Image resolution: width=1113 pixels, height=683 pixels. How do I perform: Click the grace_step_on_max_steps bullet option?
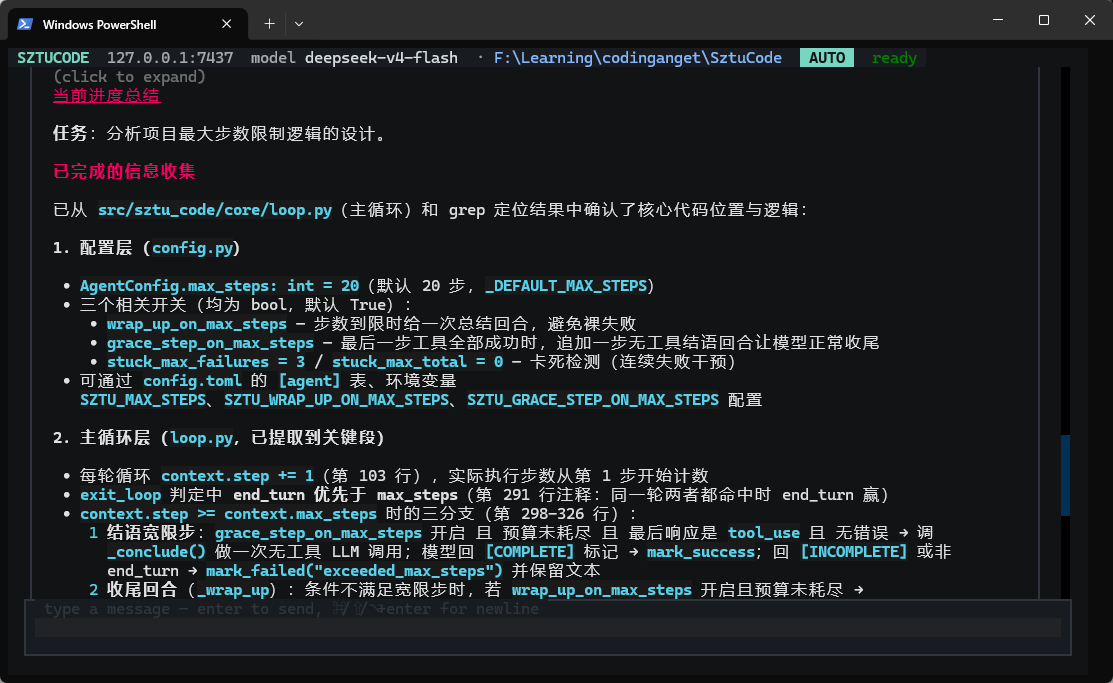(210, 344)
